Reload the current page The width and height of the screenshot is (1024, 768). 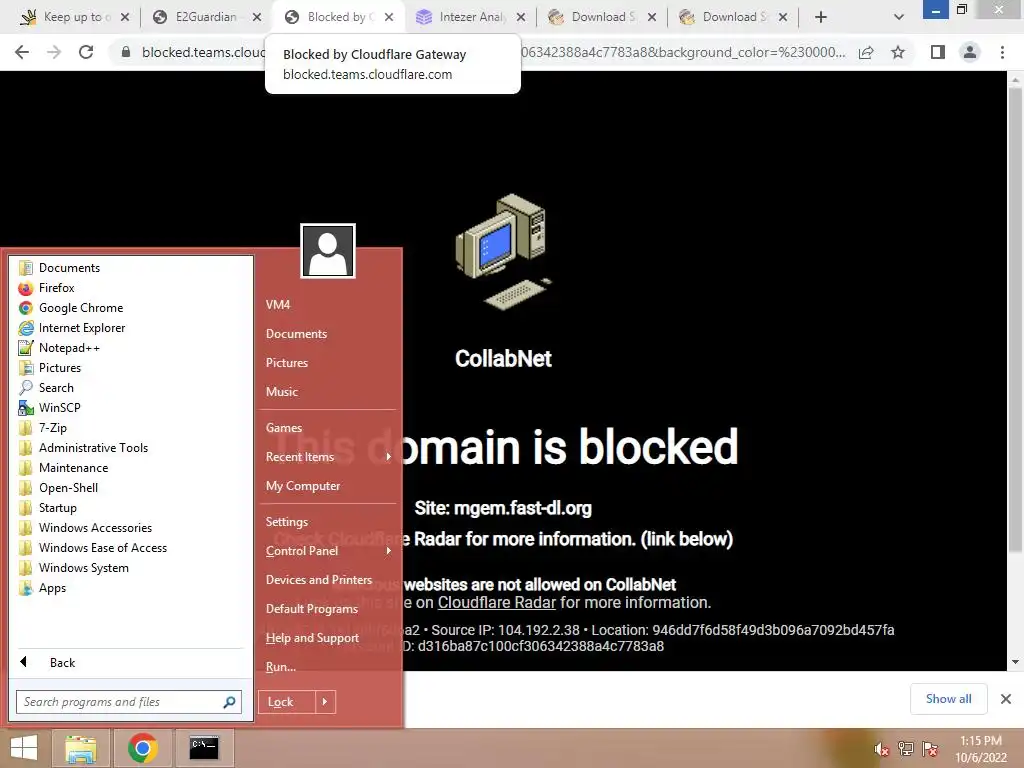(x=86, y=52)
